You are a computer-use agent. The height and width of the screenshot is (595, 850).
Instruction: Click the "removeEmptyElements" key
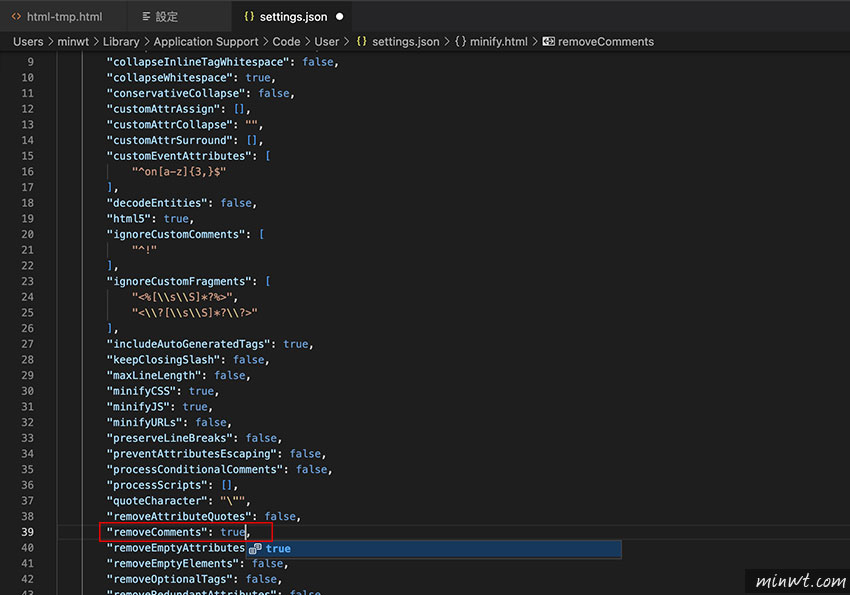173,564
